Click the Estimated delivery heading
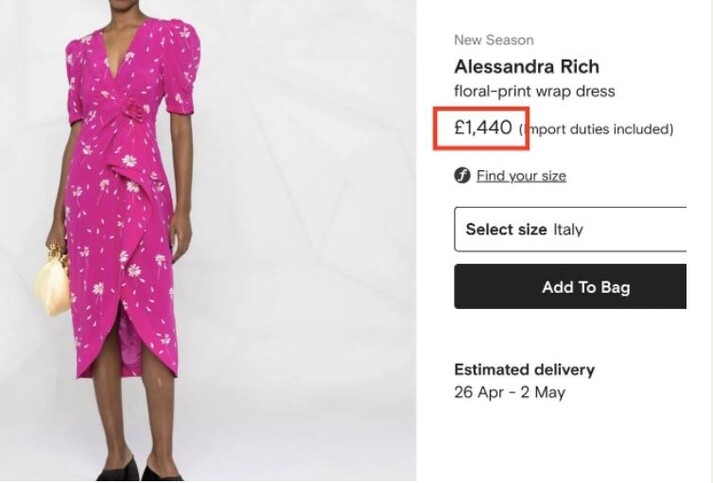 (524, 370)
